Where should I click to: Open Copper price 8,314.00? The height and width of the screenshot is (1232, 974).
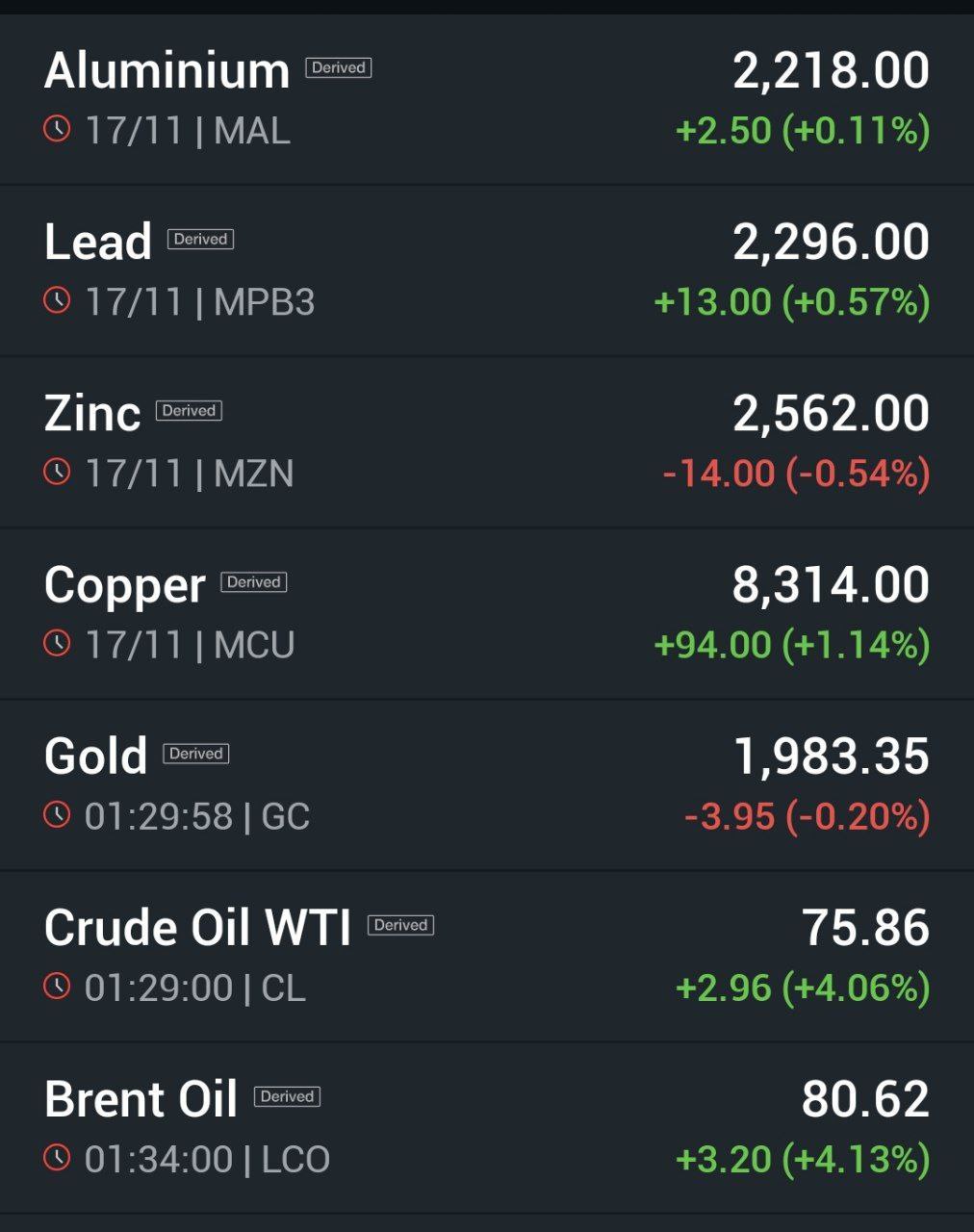tap(831, 585)
